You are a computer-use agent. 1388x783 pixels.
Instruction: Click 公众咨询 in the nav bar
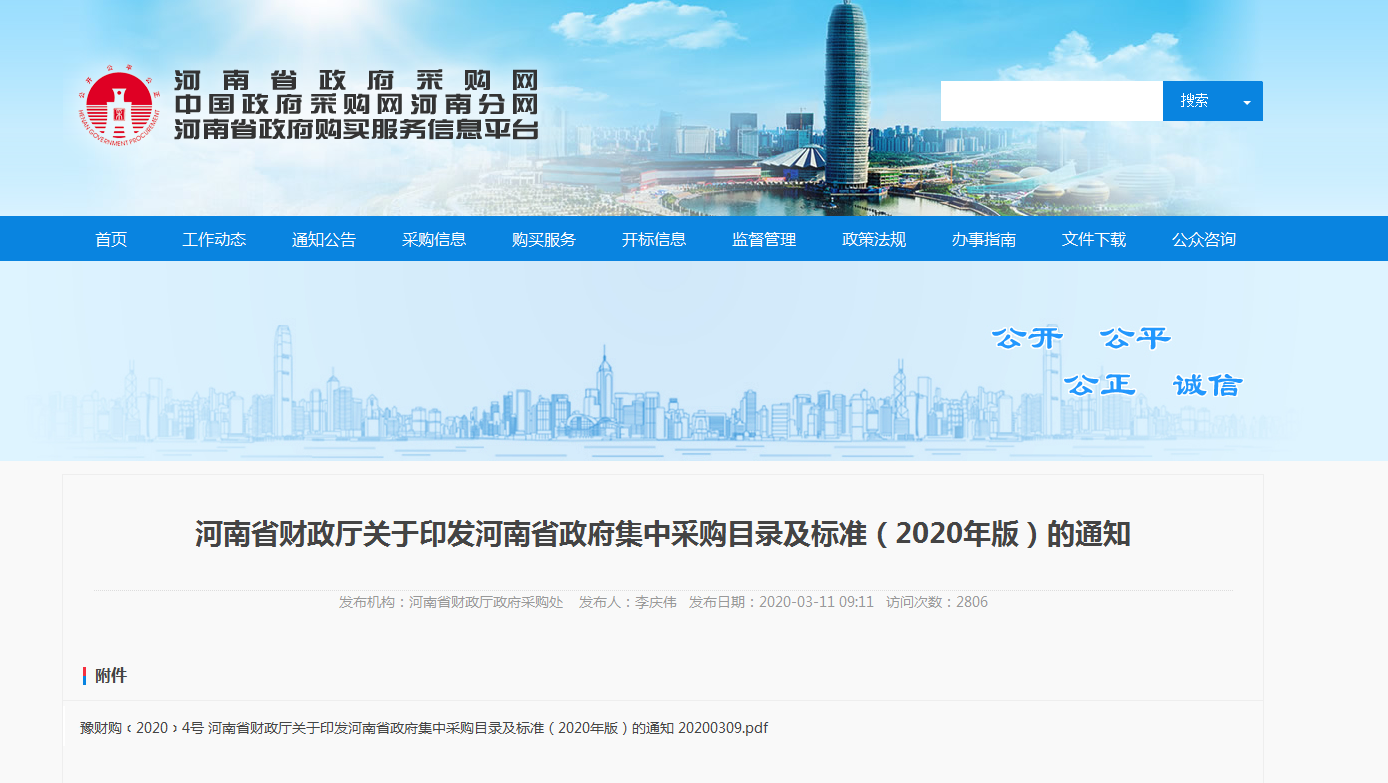pyautogui.click(x=1204, y=240)
